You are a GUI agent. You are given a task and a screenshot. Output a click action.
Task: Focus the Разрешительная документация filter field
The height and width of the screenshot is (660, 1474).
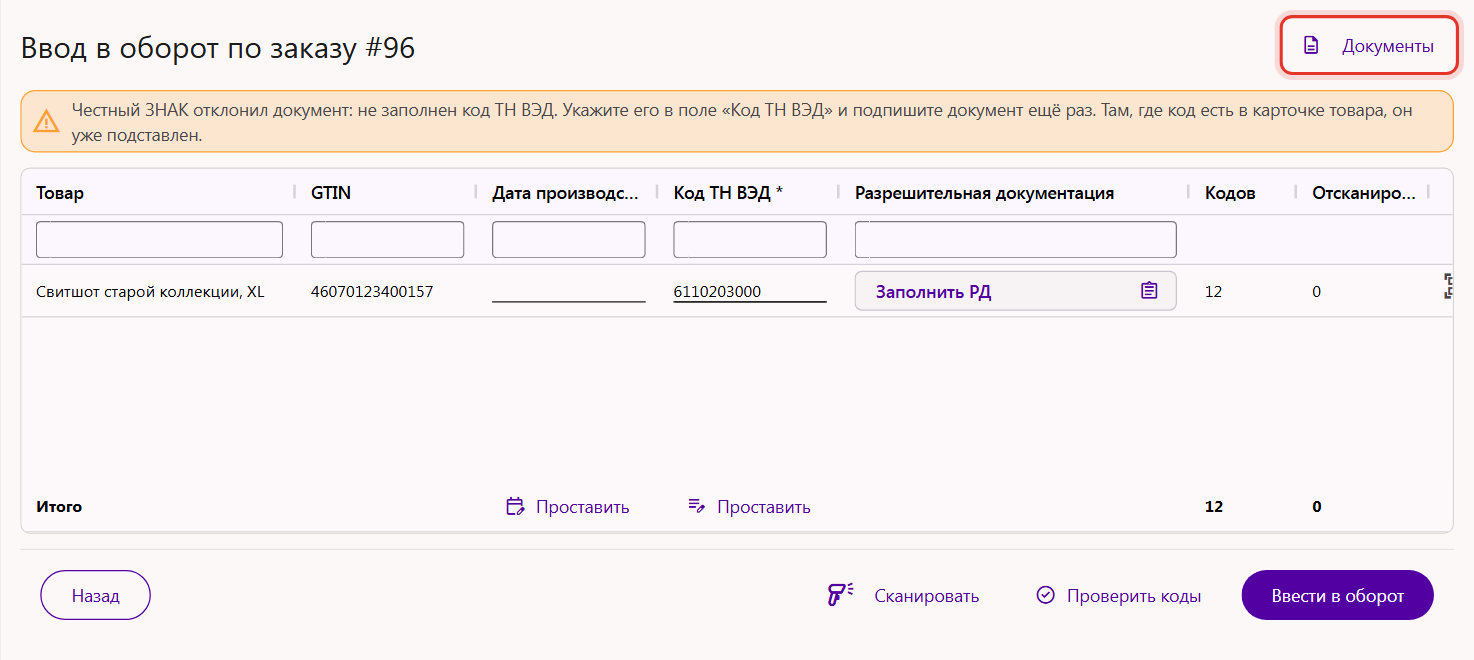click(x=1016, y=240)
